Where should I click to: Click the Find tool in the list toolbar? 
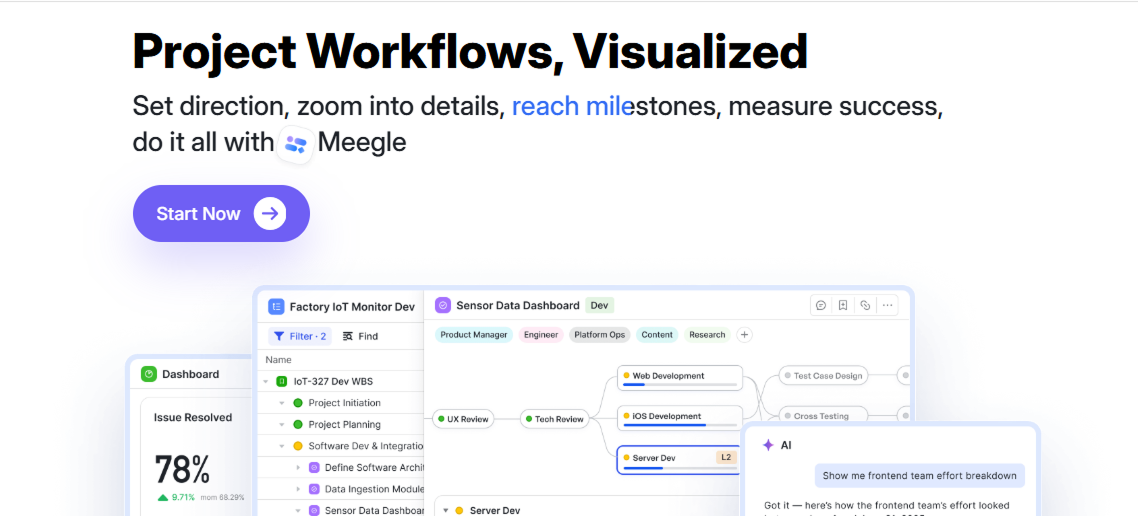pos(360,336)
